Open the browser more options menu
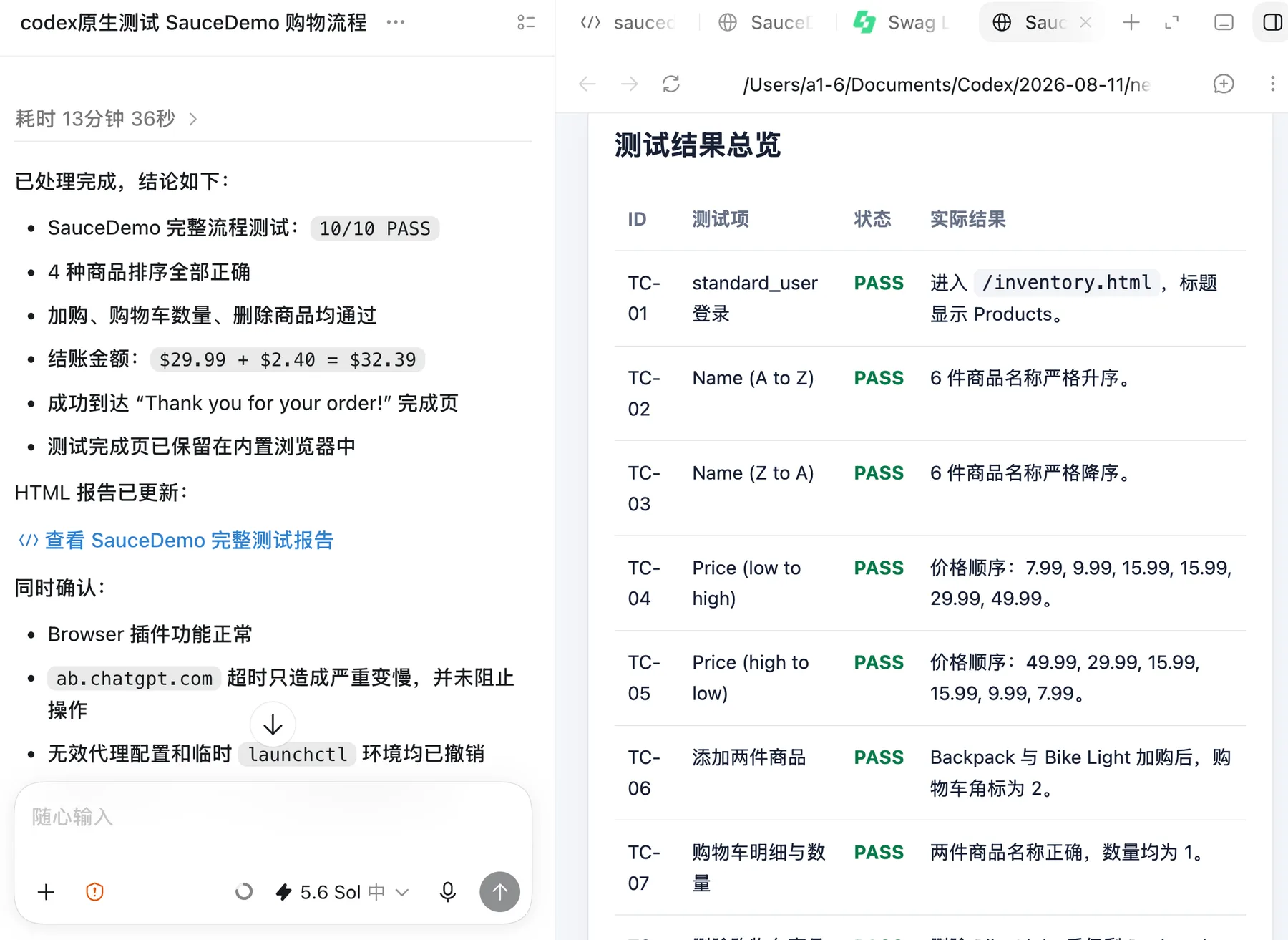1288x940 pixels. click(x=1272, y=84)
